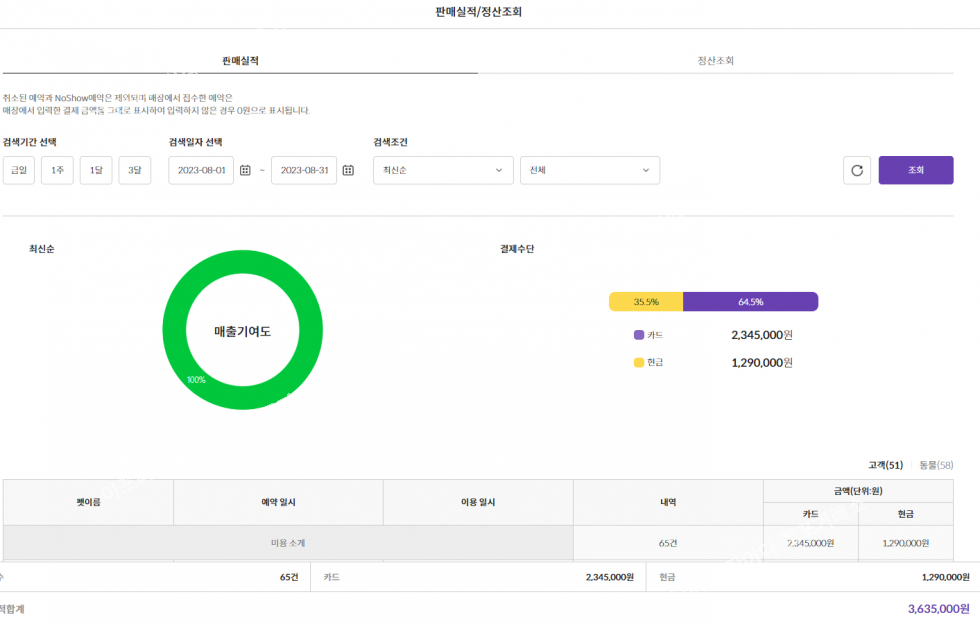Show the 고객(51) list view
Screen dimensions: 980x624
pos(885,465)
